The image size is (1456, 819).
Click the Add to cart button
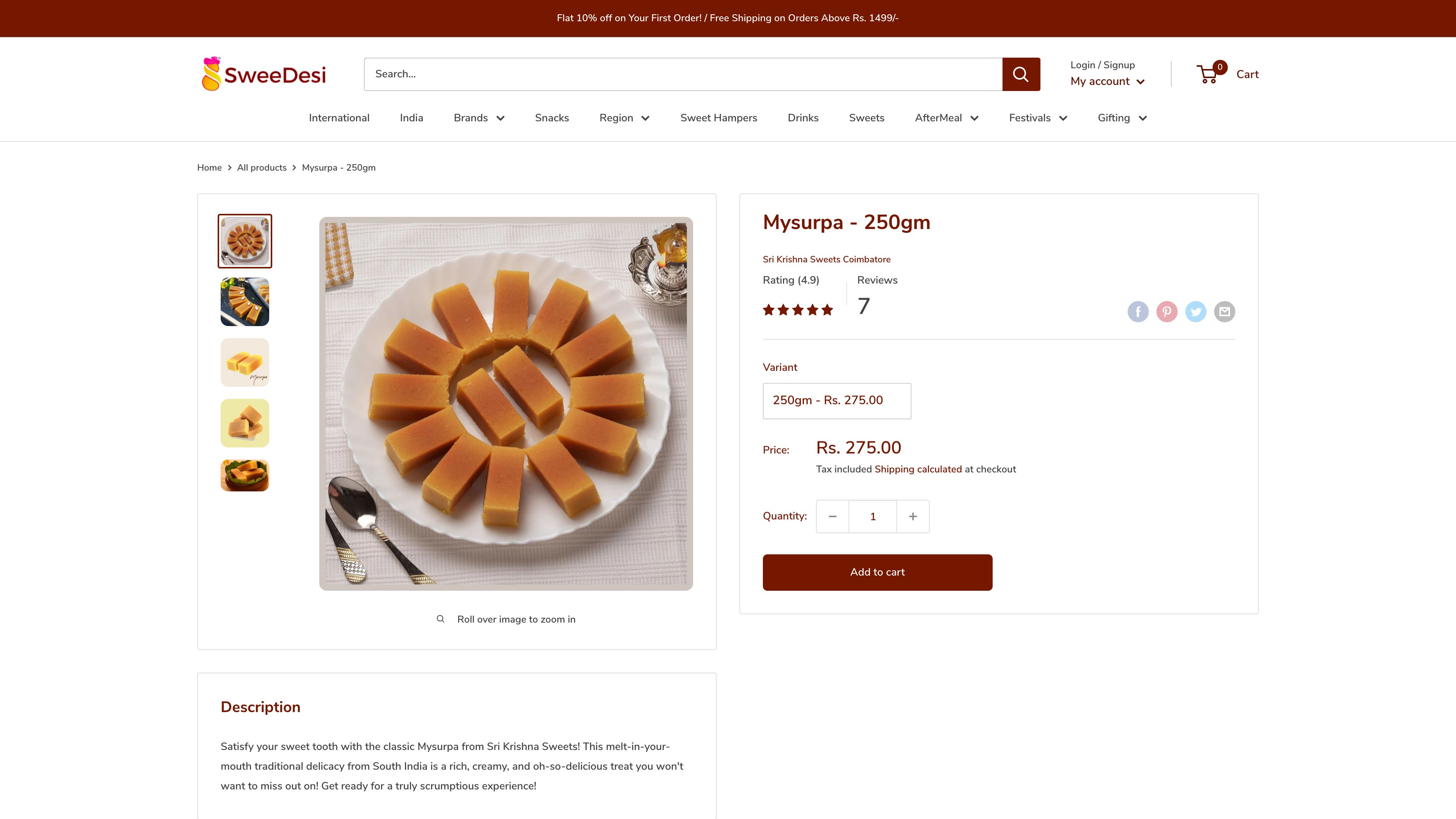pyautogui.click(x=877, y=572)
